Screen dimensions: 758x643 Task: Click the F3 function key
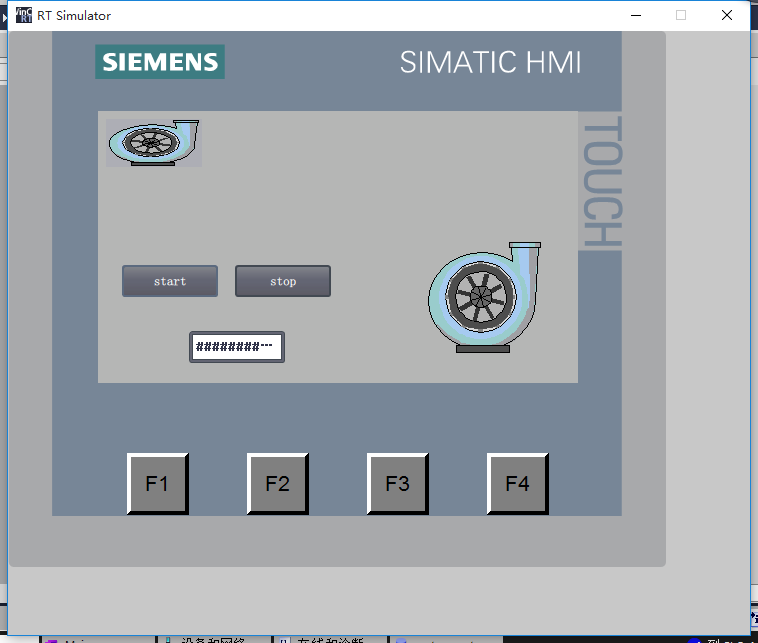(397, 483)
